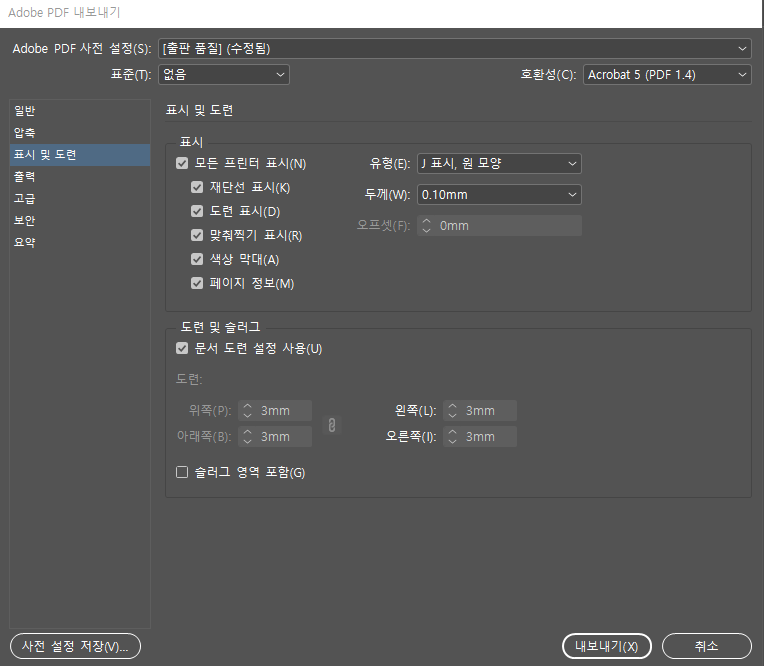Enable 슬러그 영역 포함 checkbox

[x=182, y=472]
